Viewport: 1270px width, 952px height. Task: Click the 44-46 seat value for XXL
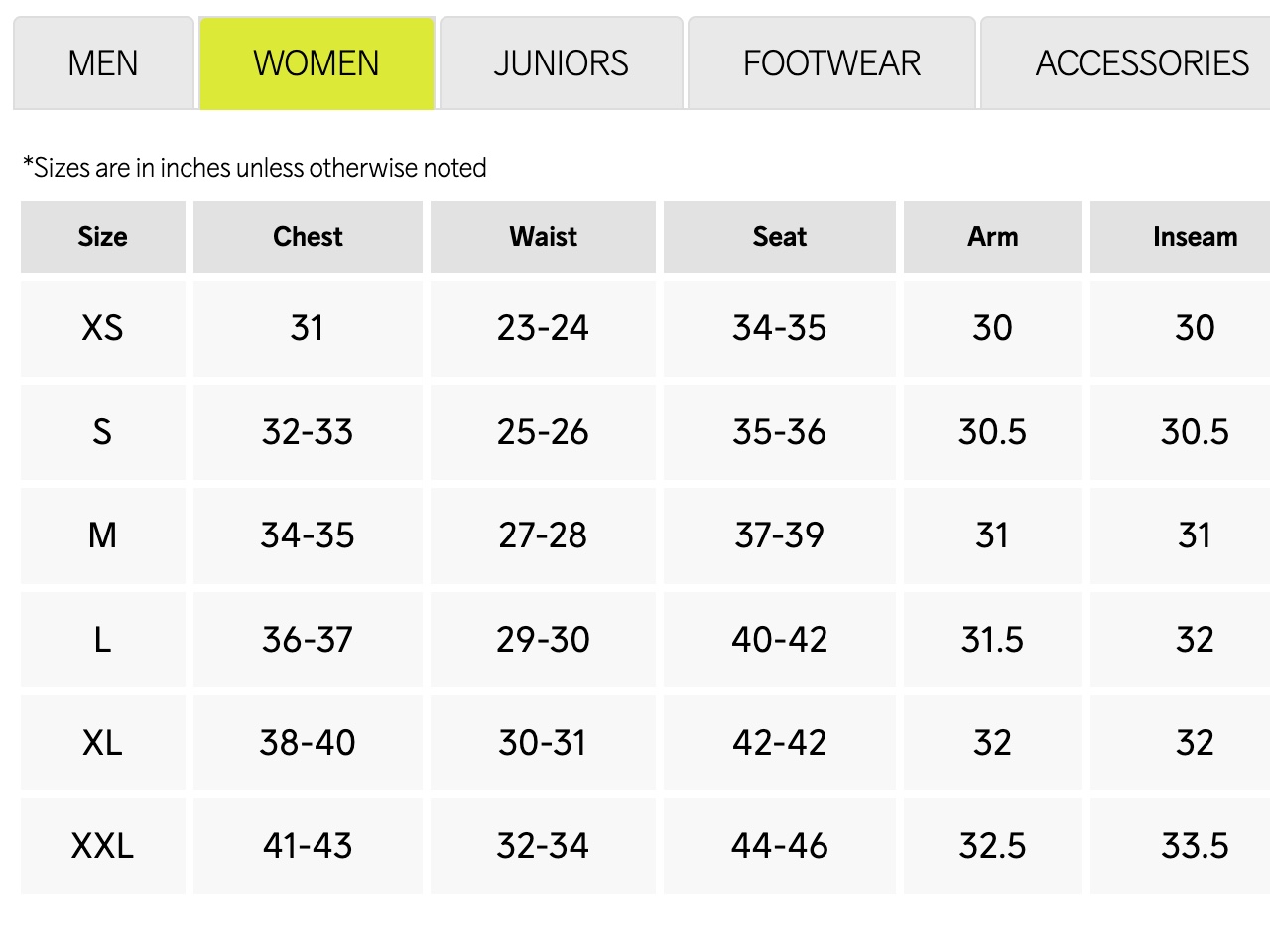click(779, 846)
